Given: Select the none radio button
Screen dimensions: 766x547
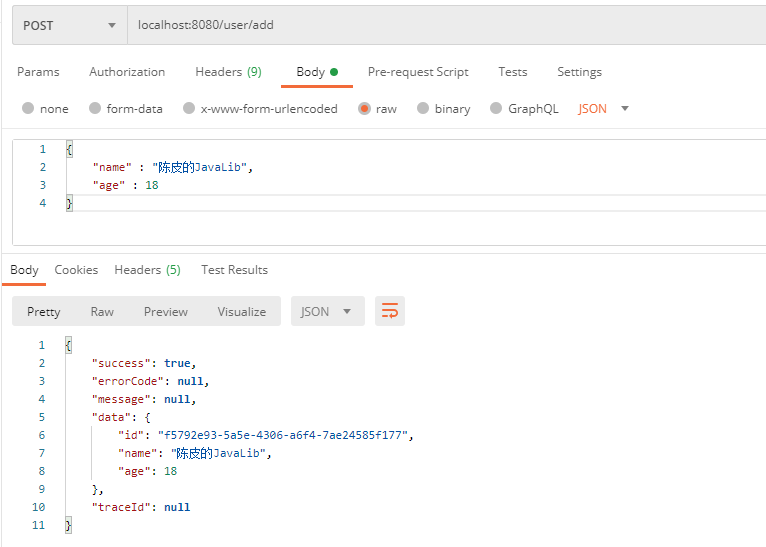Looking at the screenshot, I should click(28, 109).
